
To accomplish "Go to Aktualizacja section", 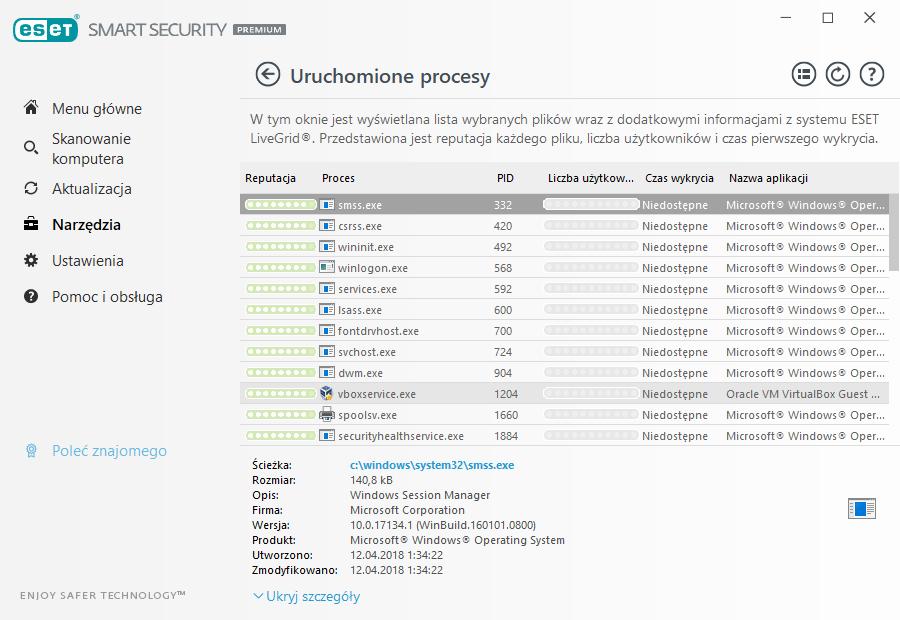I will tap(92, 189).
